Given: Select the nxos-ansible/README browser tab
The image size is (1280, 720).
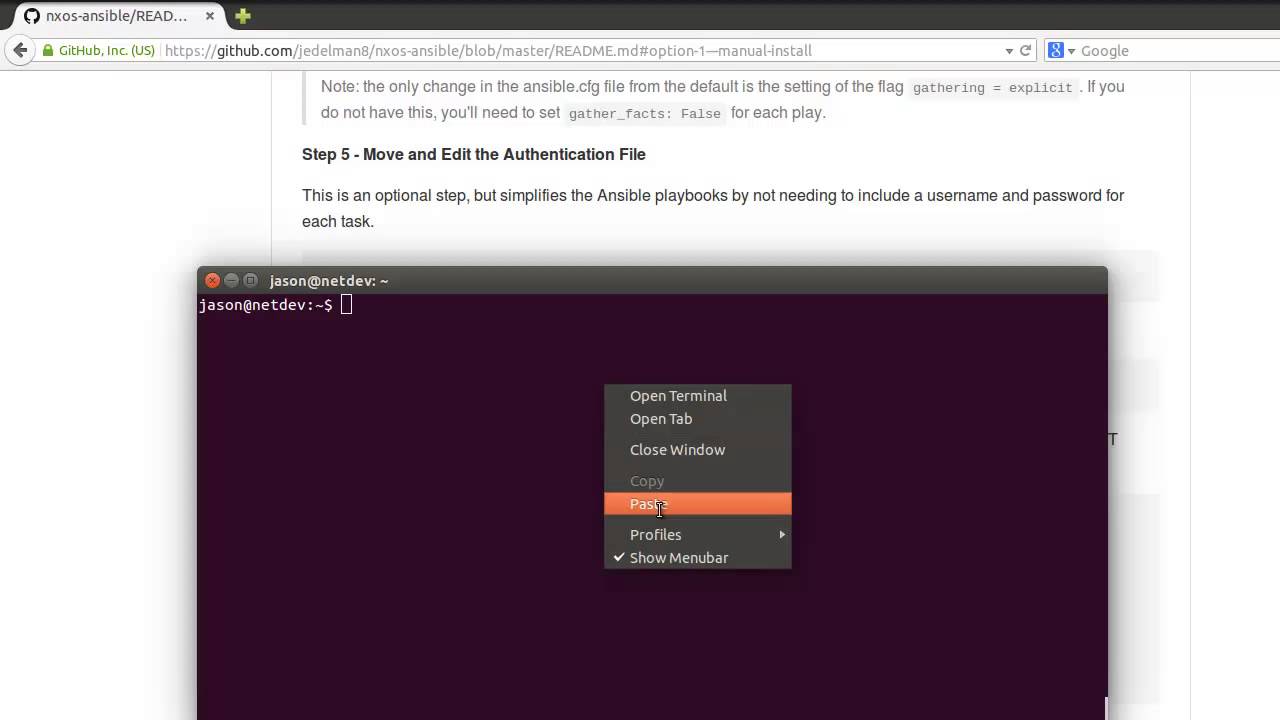Looking at the screenshot, I should click(117, 16).
